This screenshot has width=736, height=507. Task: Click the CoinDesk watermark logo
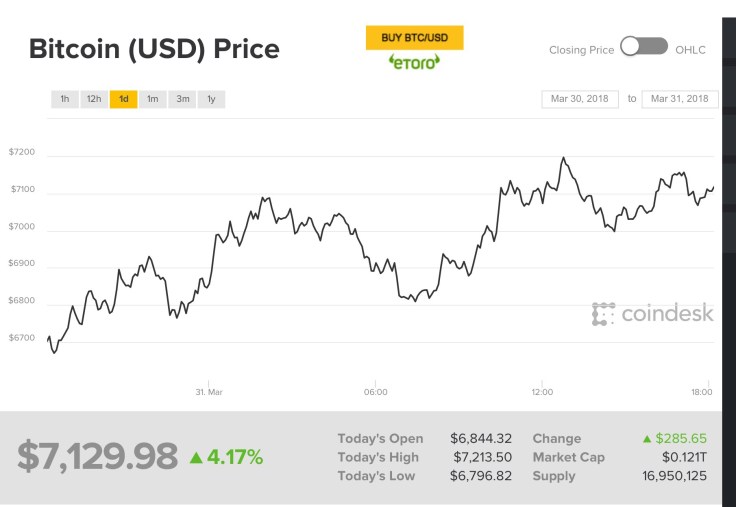652,314
